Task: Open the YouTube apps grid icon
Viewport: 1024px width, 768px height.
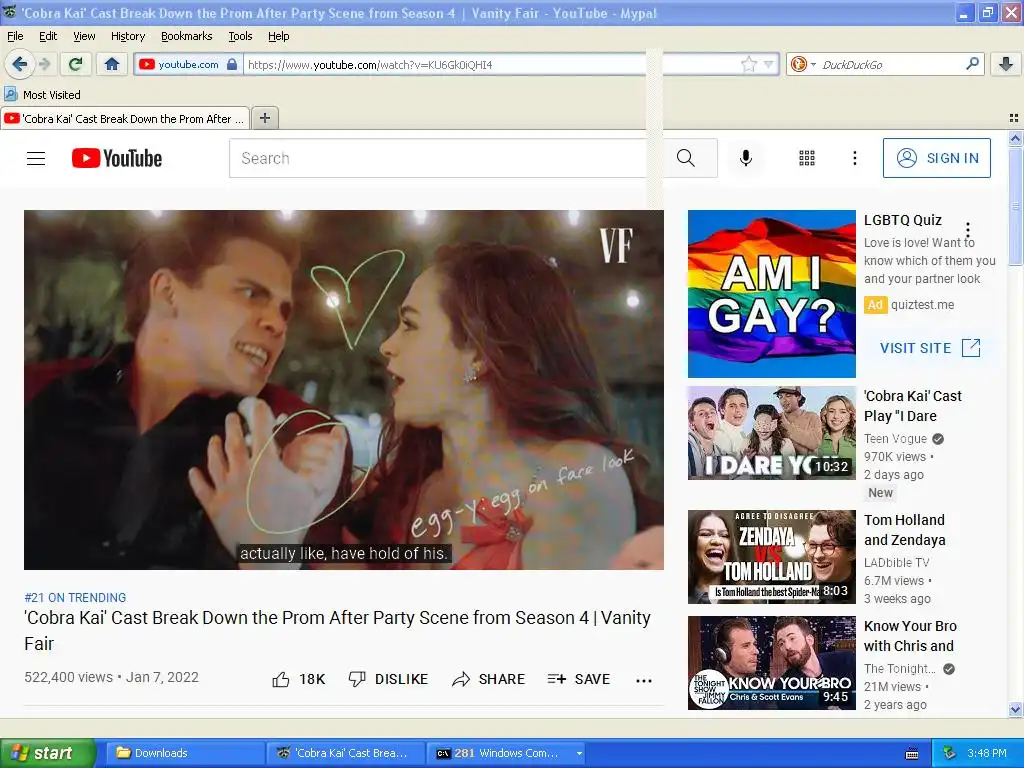Action: click(807, 158)
